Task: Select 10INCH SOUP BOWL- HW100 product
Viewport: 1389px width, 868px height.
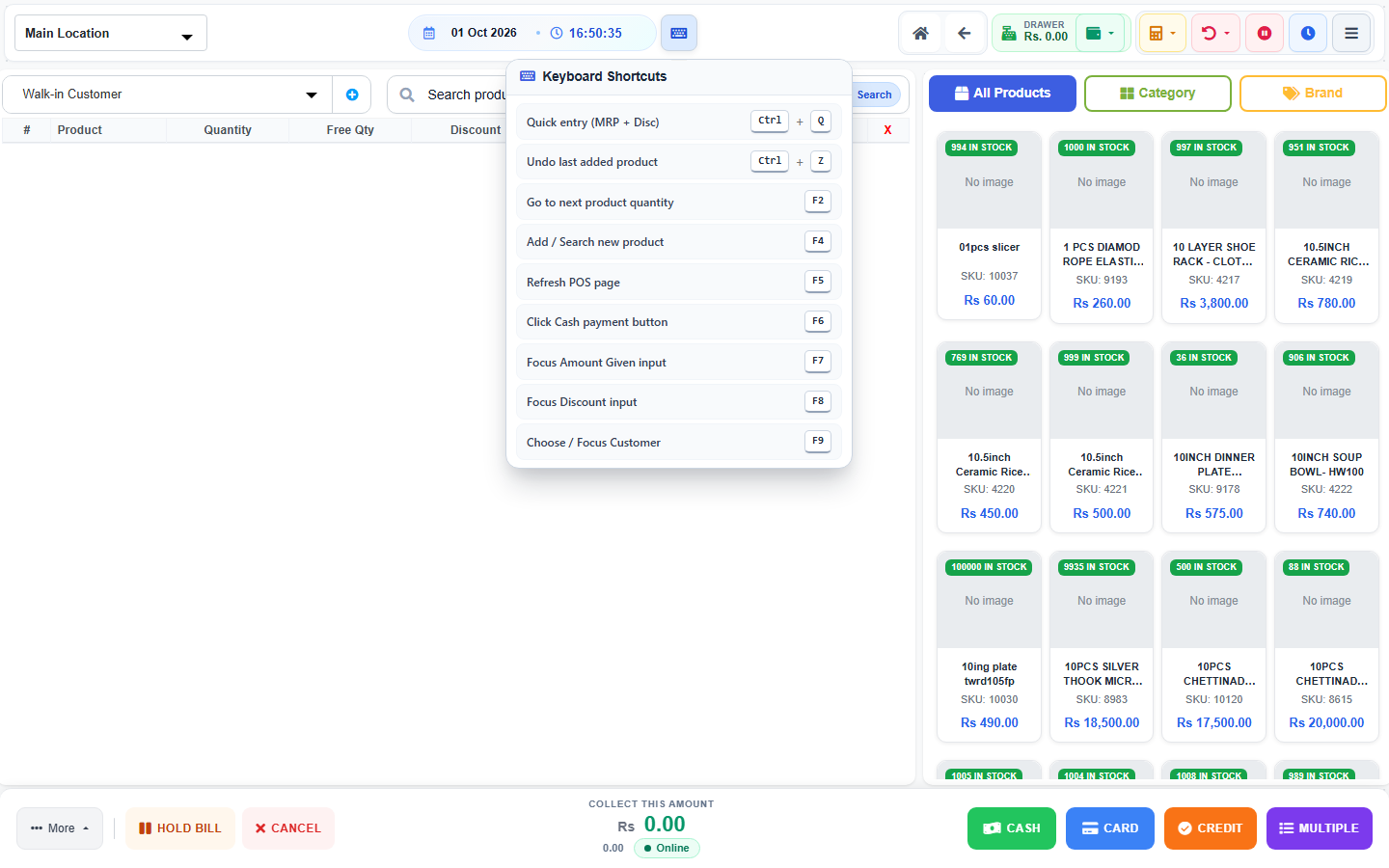Action: pos(1327,436)
